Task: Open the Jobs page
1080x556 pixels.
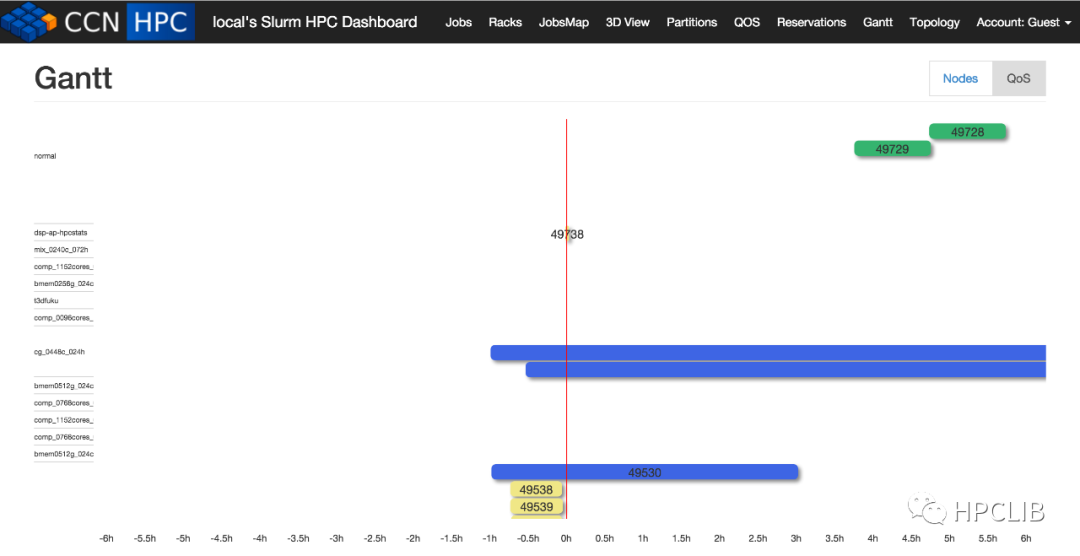Action: tap(459, 22)
